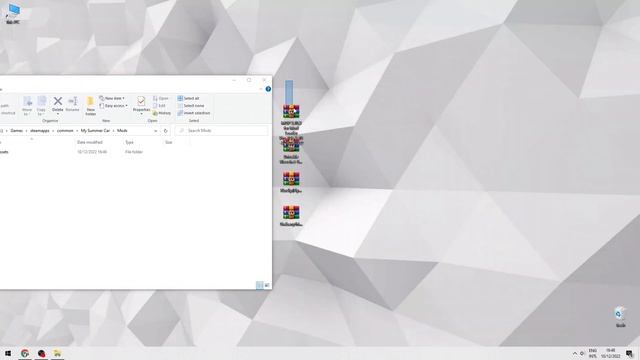The width and height of the screenshot is (640, 360).
Task: Select the bottom WinRAR archive on desktop
Action: pos(291,212)
